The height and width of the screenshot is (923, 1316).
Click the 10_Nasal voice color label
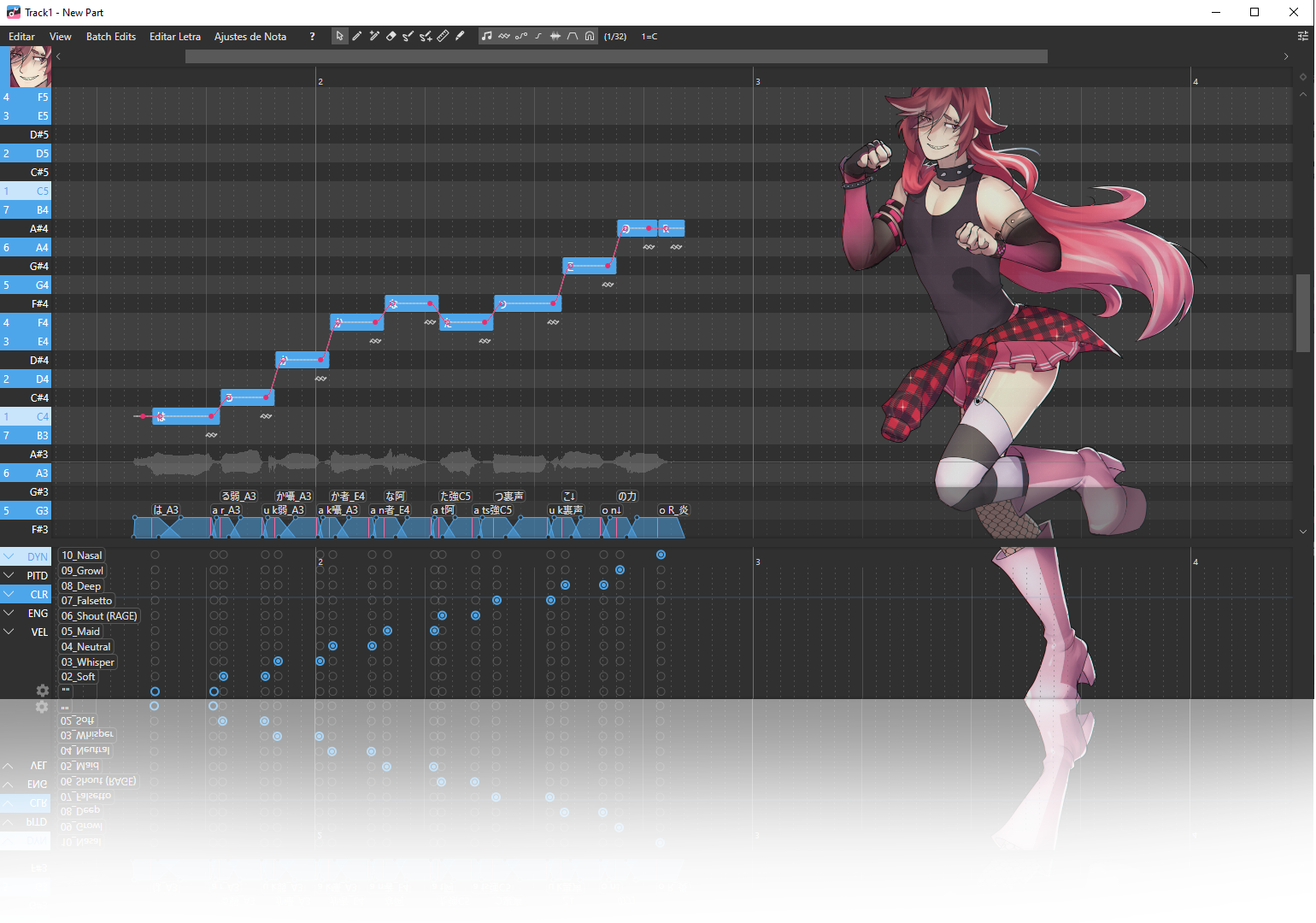click(x=81, y=555)
